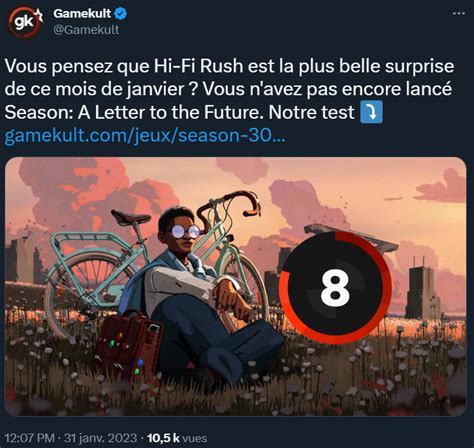This screenshot has width=474, height=448.
Task: Click the blue verified badge
Action: click(120, 14)
